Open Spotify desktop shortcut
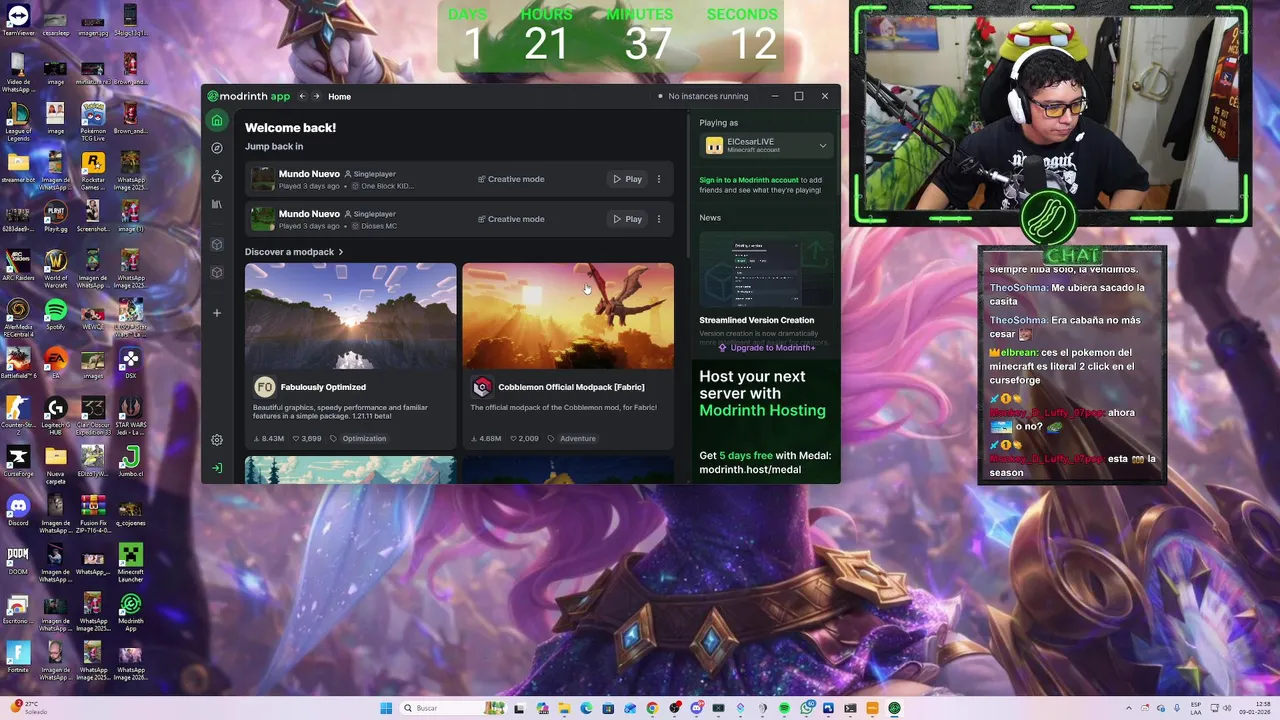The width and height of the screenshot is (1280, 720). point(55,315)
